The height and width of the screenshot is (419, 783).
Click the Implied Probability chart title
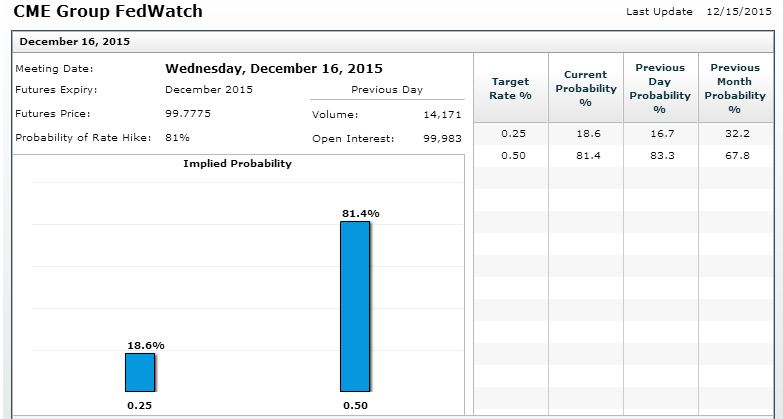coord(237,164)
